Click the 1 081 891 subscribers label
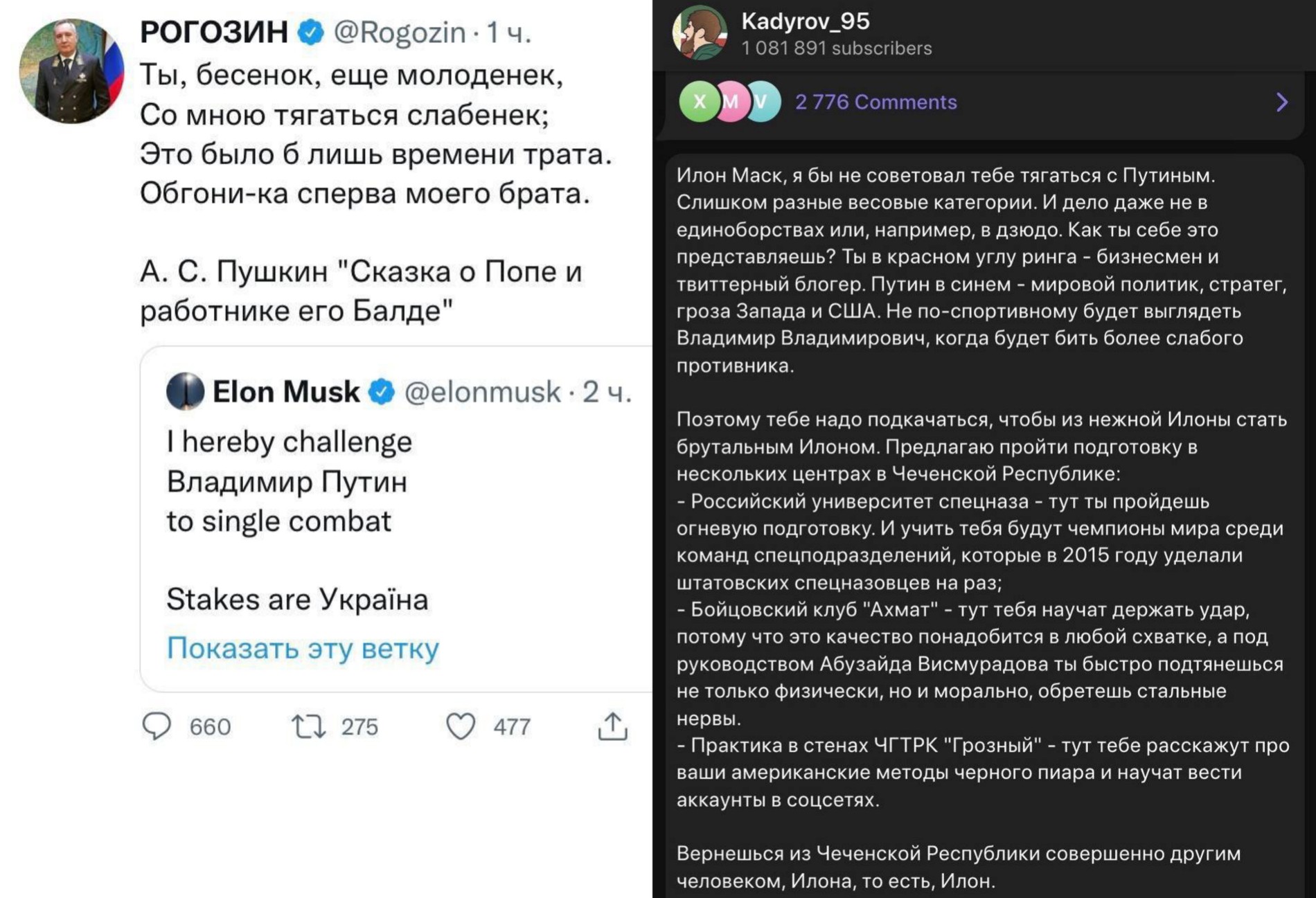The image size is (1316, 898). click(x=837, y=48)
